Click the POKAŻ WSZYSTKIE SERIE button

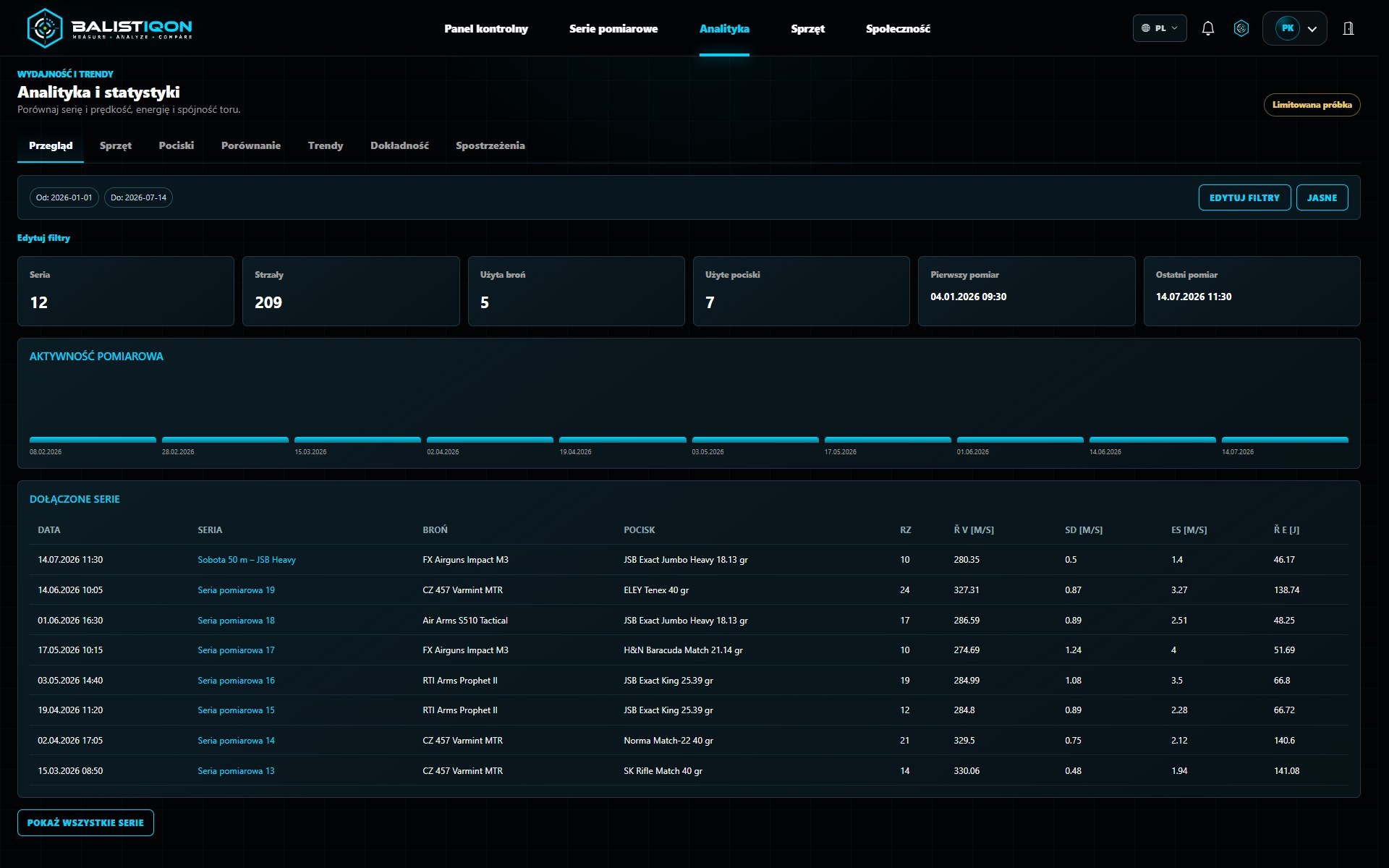tap(85, 822)
